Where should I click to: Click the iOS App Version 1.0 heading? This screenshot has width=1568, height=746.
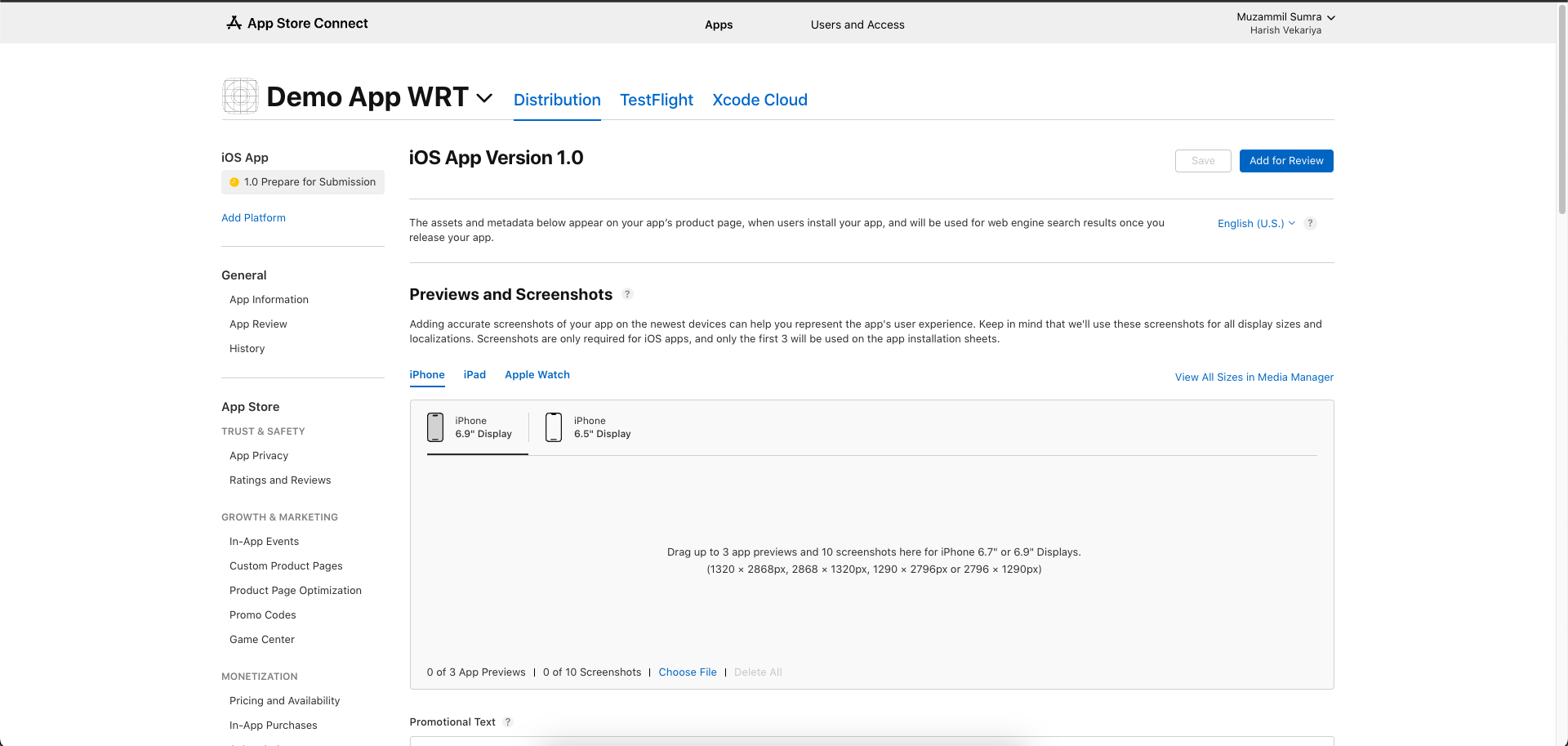coord(496,158)
